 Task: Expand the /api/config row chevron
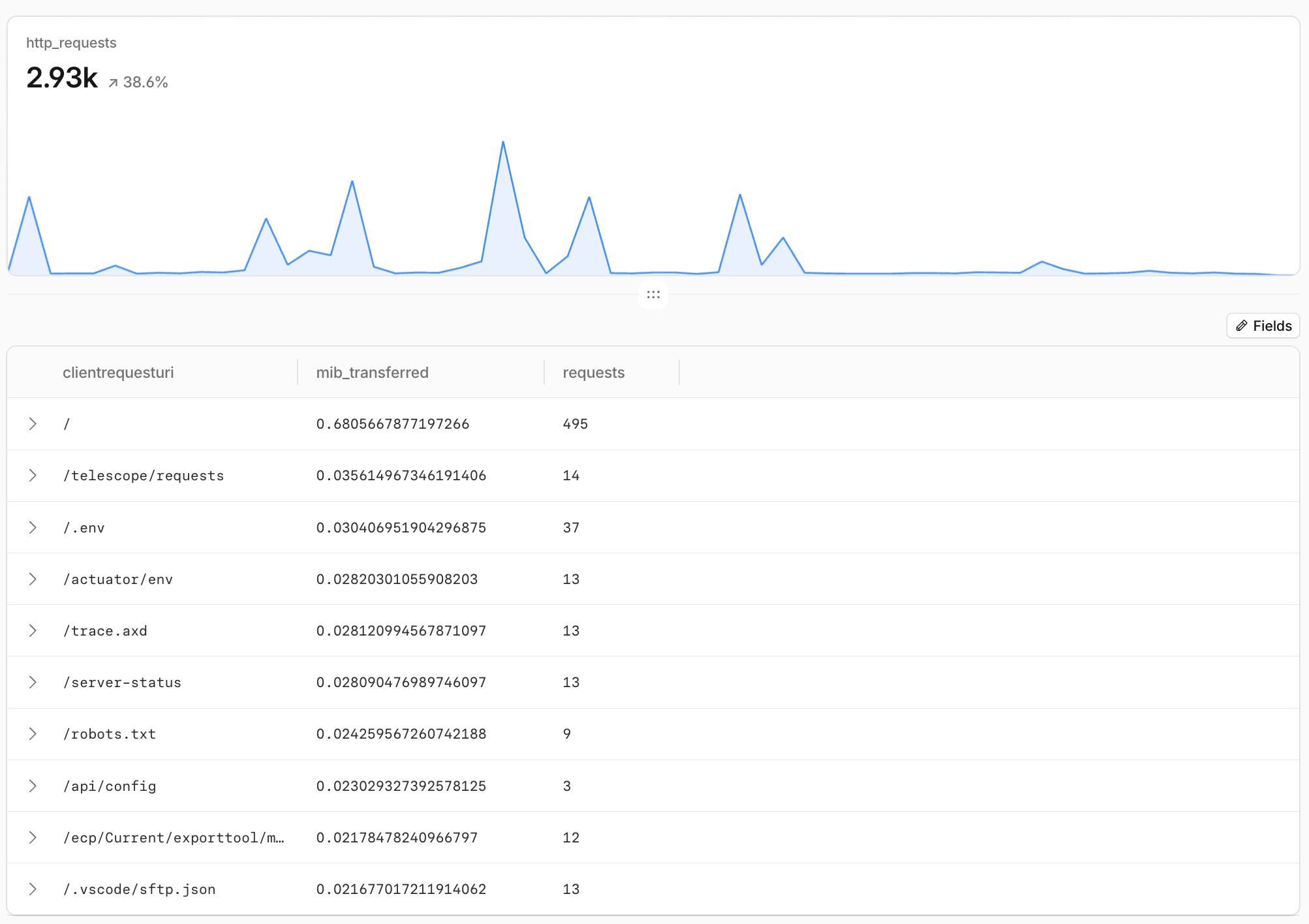coord(33,786)
